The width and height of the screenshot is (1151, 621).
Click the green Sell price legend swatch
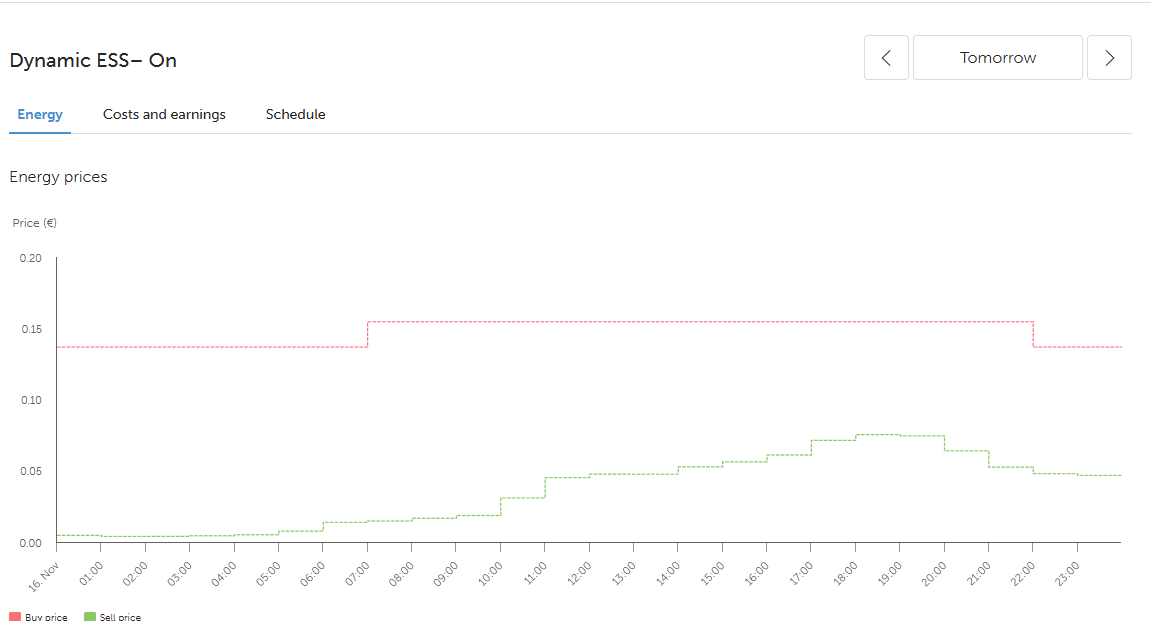pos(90,617)
